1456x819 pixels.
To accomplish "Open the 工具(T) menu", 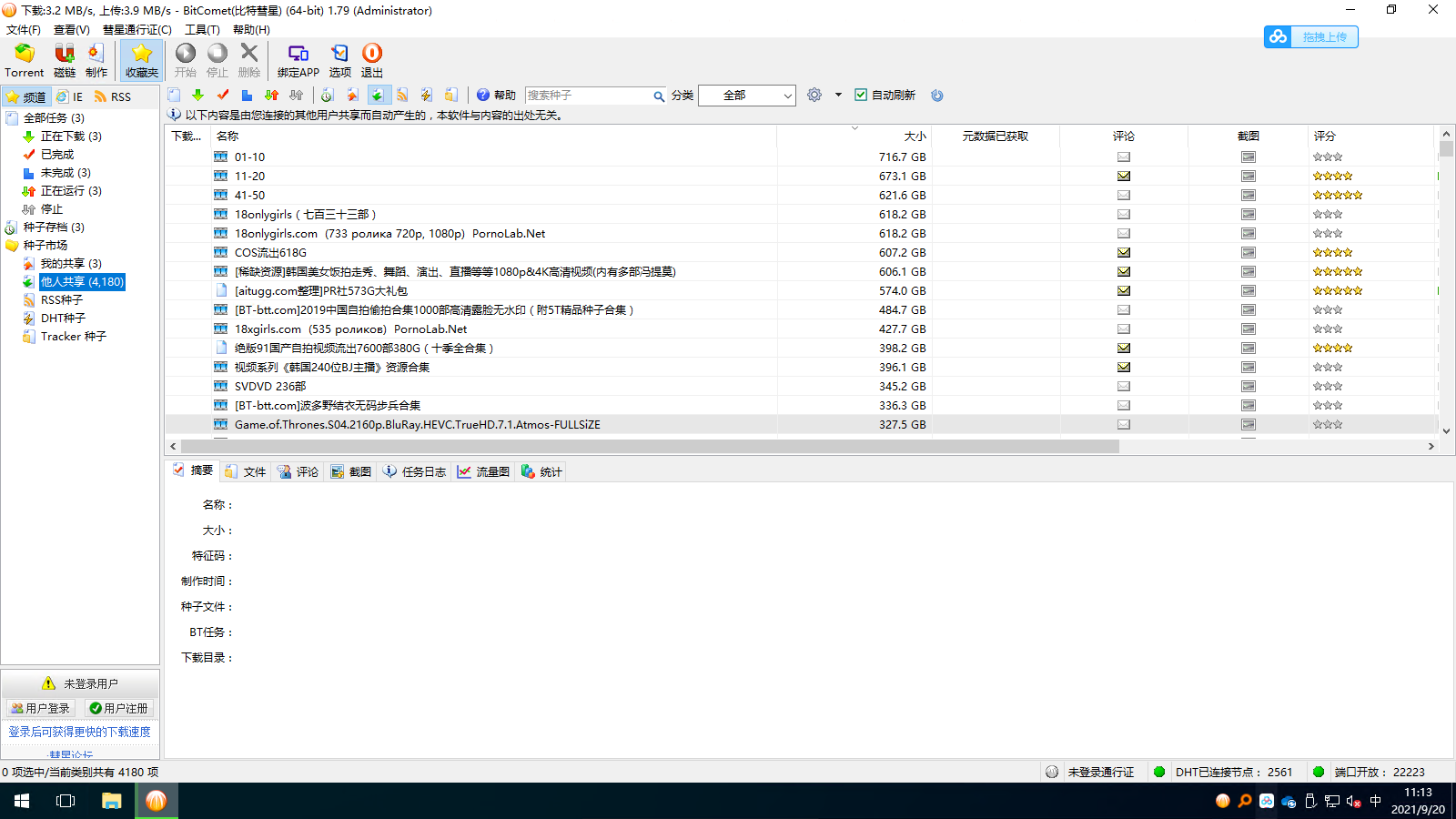I will tap(202, 30).
